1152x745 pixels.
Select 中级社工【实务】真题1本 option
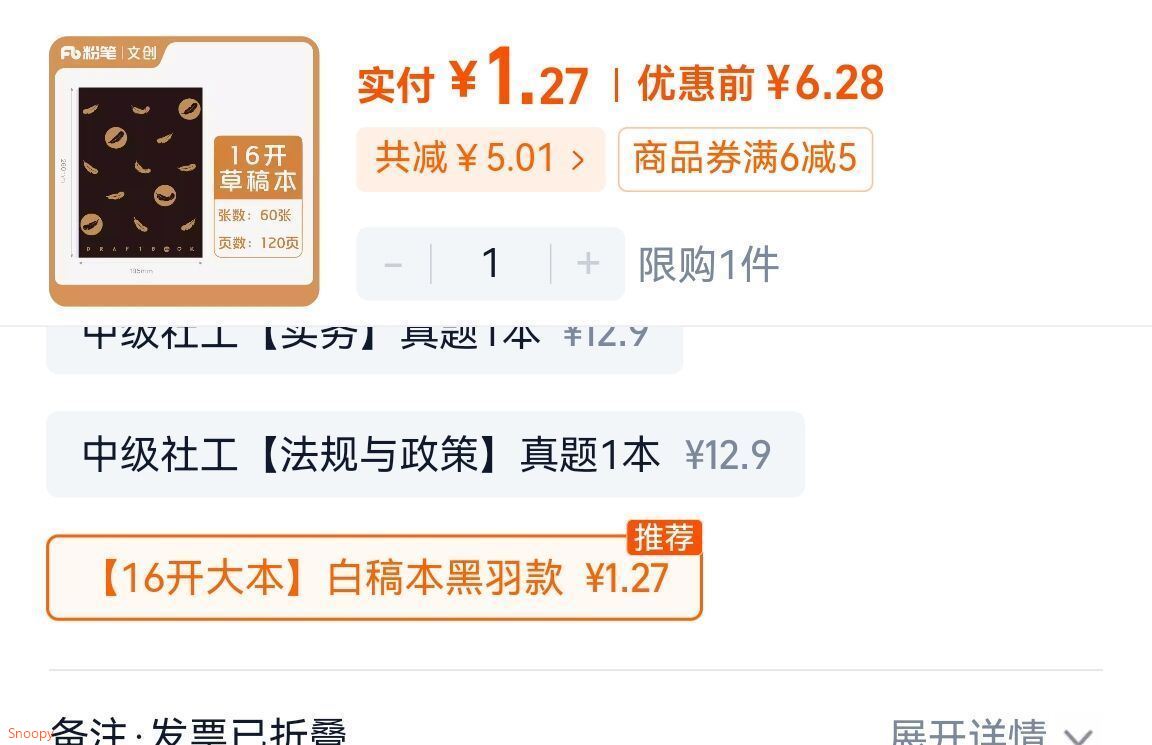(x=364, y=348)
